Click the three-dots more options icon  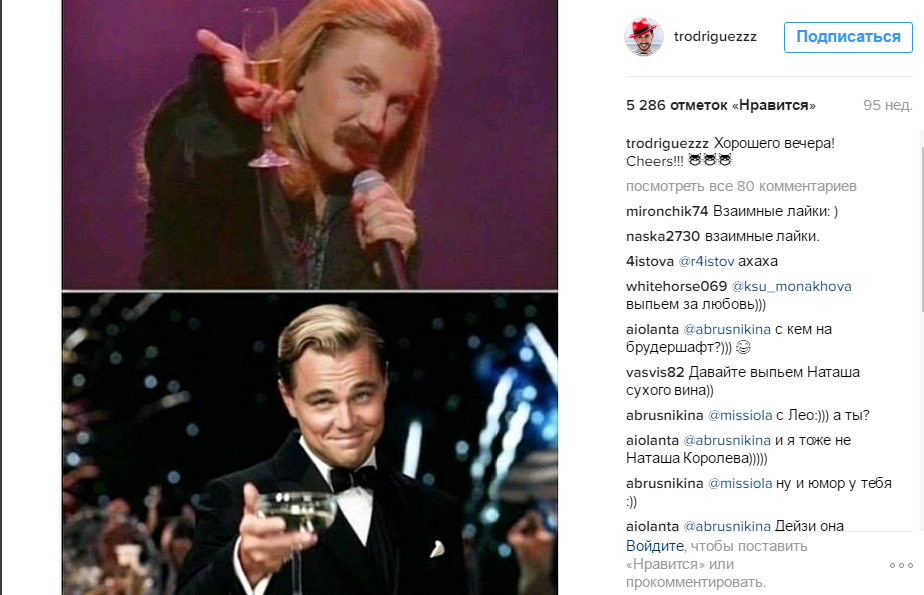point(901,566)
